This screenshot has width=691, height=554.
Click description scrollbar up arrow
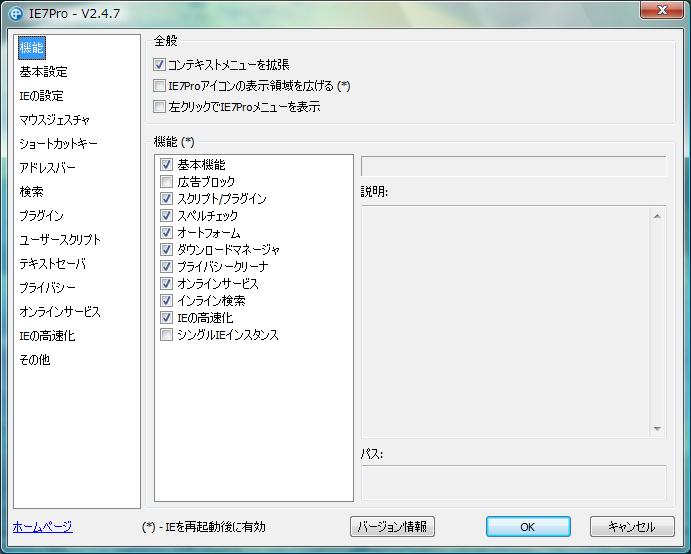pos(657,216)
